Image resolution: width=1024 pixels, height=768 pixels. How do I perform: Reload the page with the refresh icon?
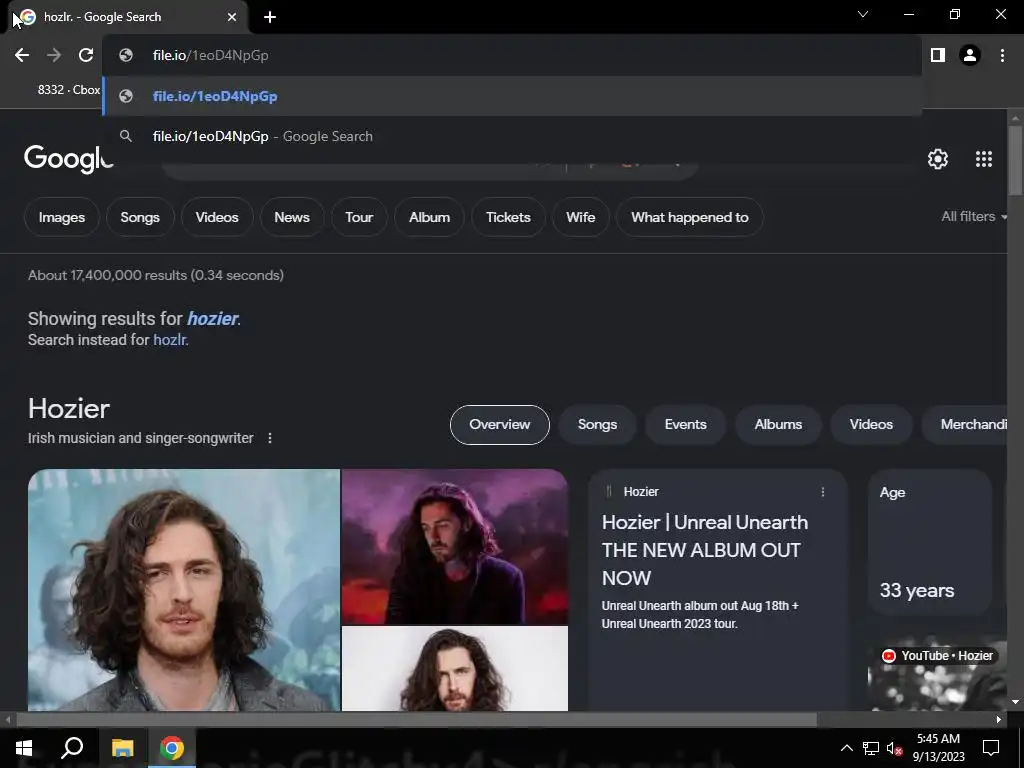pos(86,56)
